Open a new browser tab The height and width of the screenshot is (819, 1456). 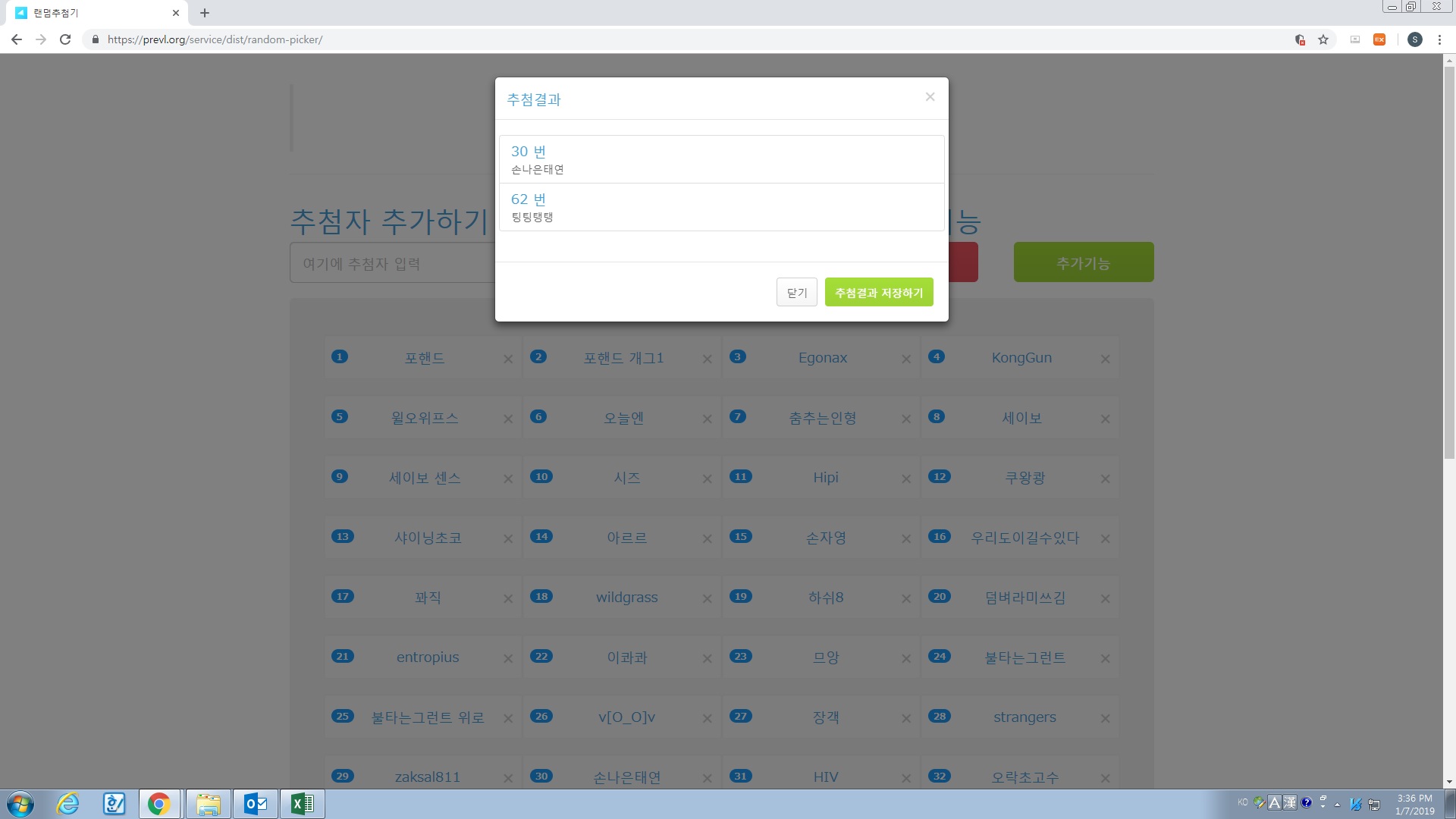point(205,13)
